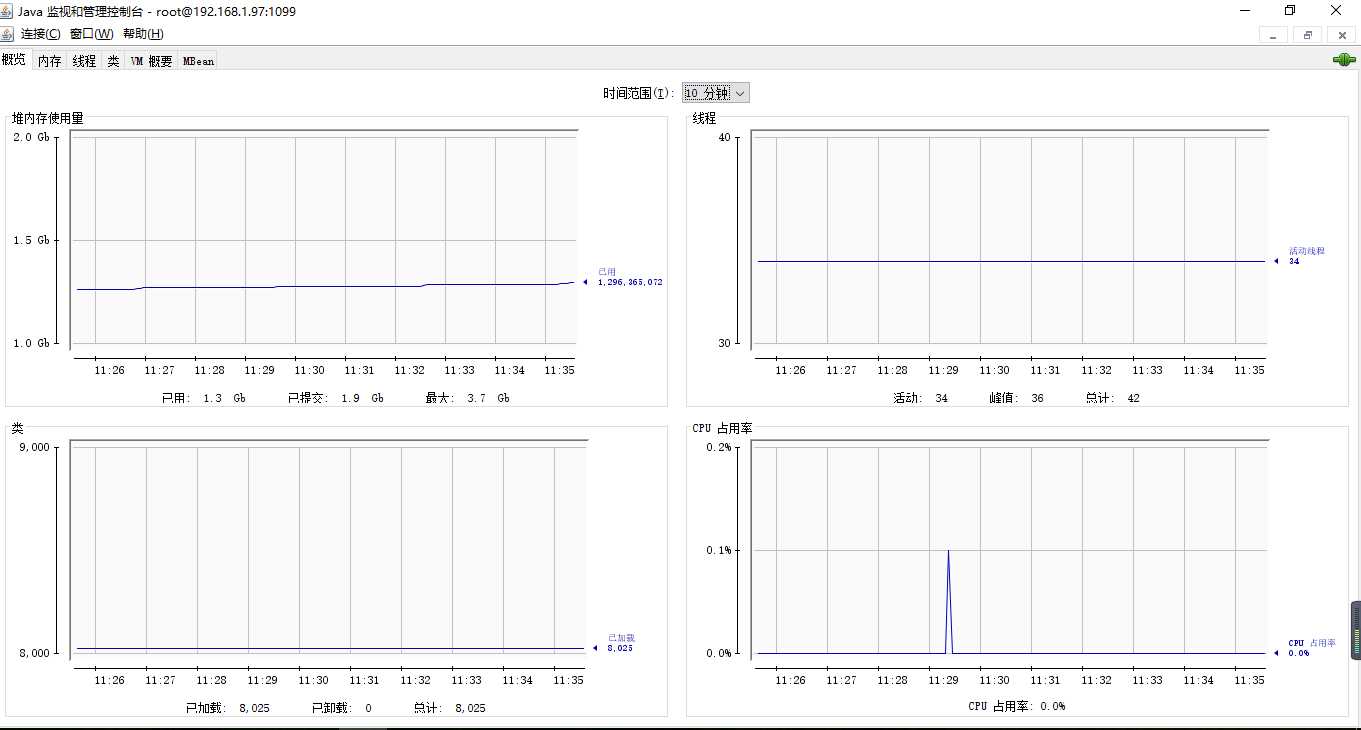Click the 活动线程 34 legend label
Image resolution: width=1361 pixels, height=730 pixels.
(x=1306, y=256)
